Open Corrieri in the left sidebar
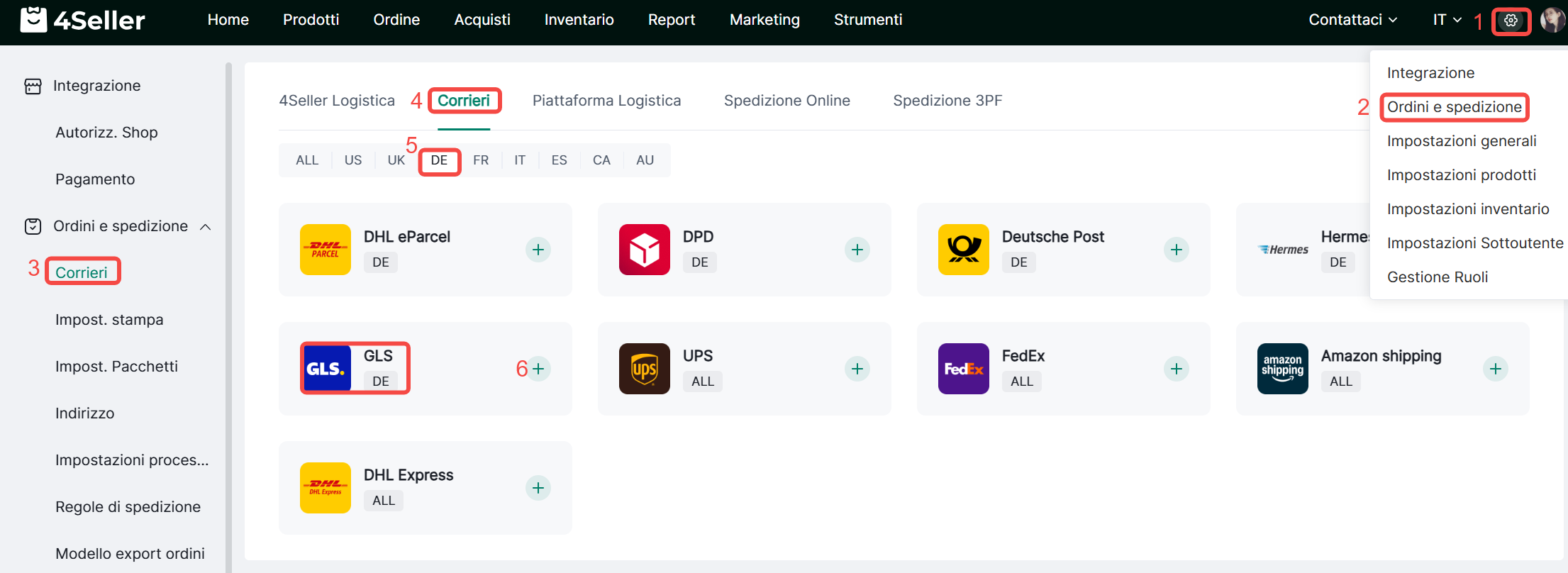 [x=82, y=272]
